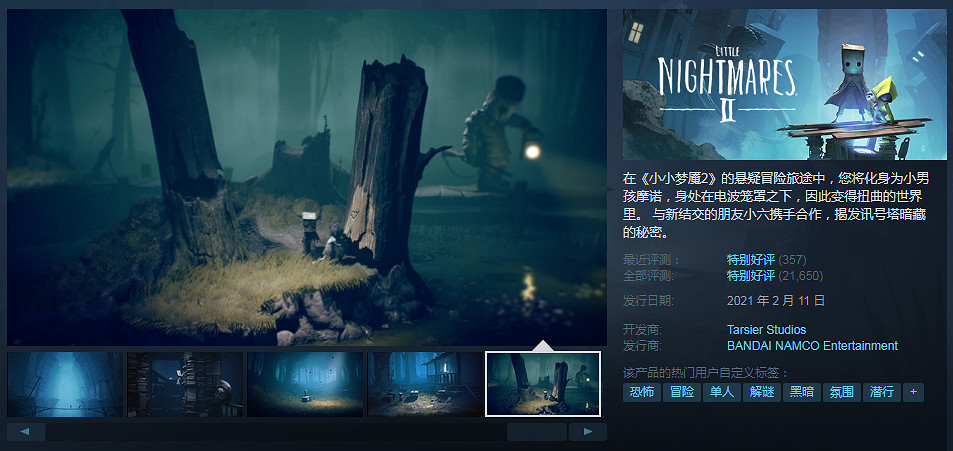Viewport: 953px width, 451px height.
Task: Select the highlighted fifth thumbnail with tree stump
Action: (x=543, y=384)
